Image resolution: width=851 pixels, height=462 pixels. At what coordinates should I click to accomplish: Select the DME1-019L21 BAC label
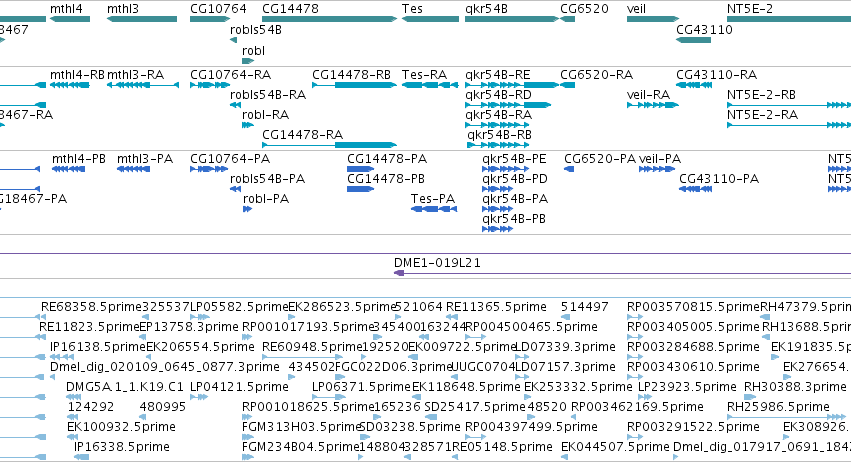[x=437, y=263]
